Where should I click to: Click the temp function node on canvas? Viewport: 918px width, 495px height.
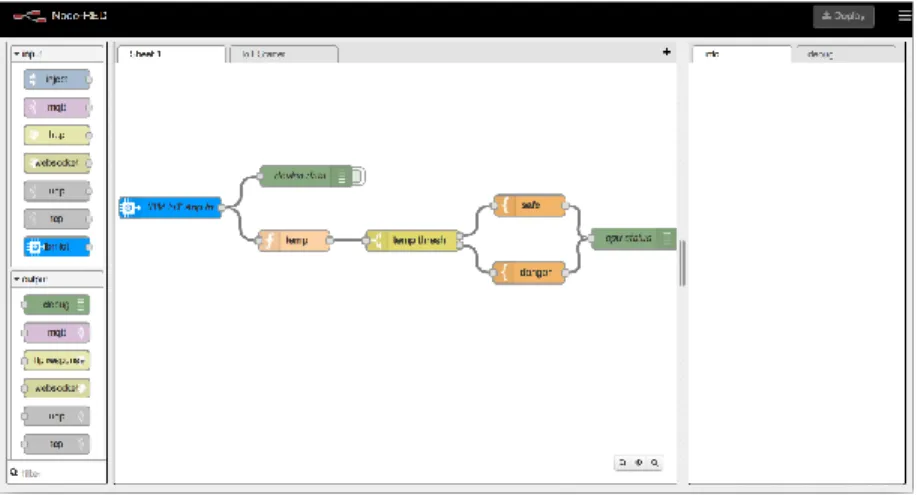[294, 240]
